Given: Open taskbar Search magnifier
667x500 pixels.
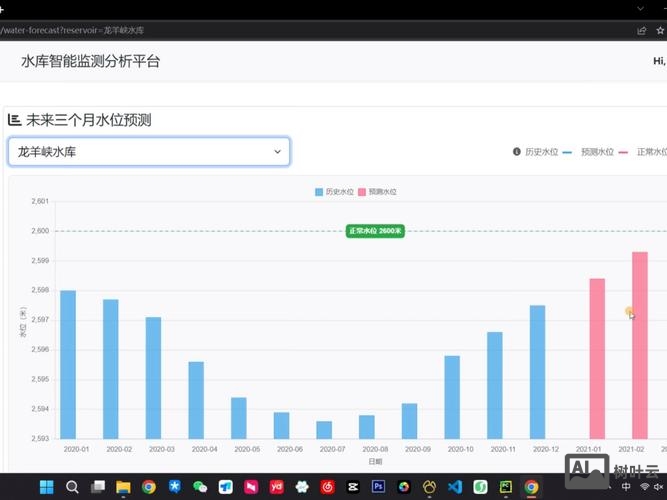Looking at the screenshot, I should tap(72, 486).
